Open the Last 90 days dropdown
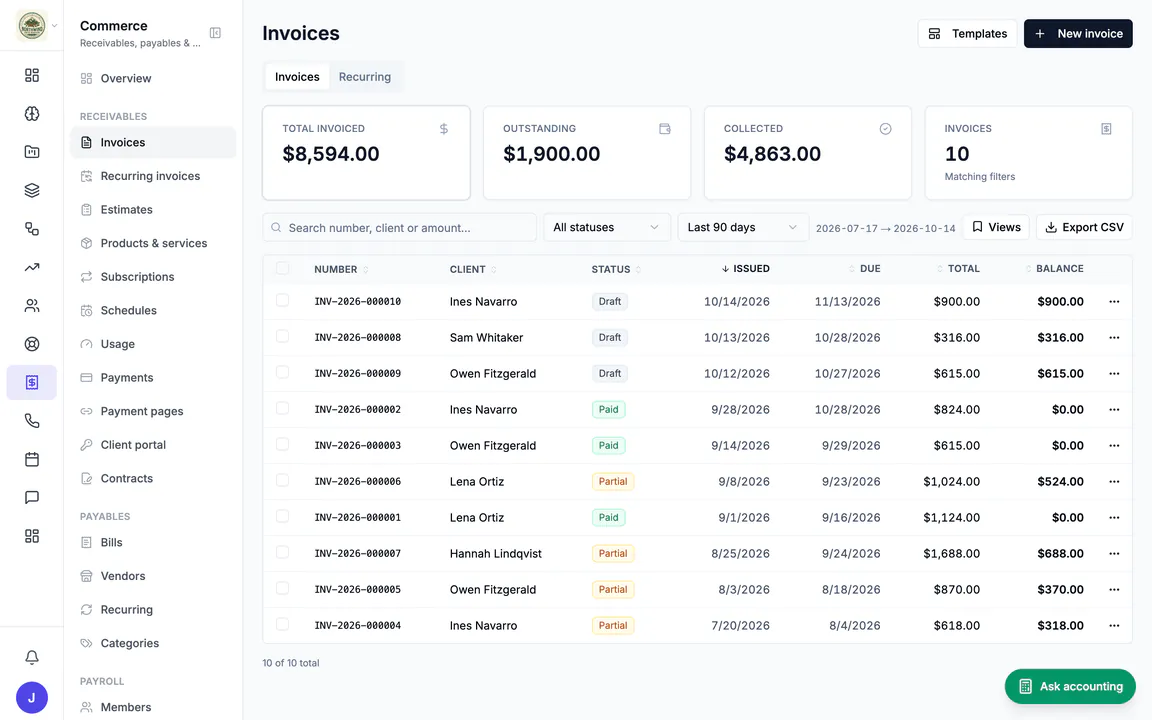This screenshot has height=720, width=1152. point(743,227)
